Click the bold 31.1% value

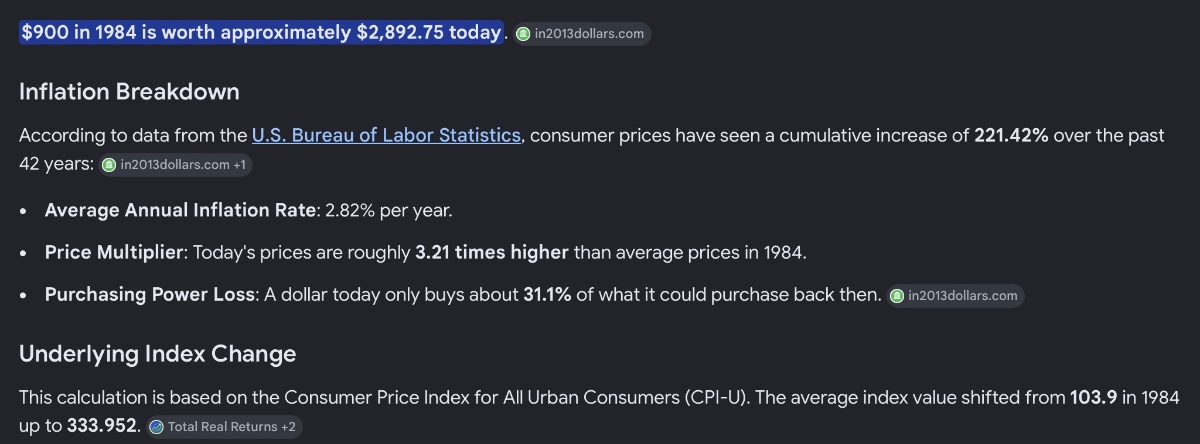pos(547,295)
